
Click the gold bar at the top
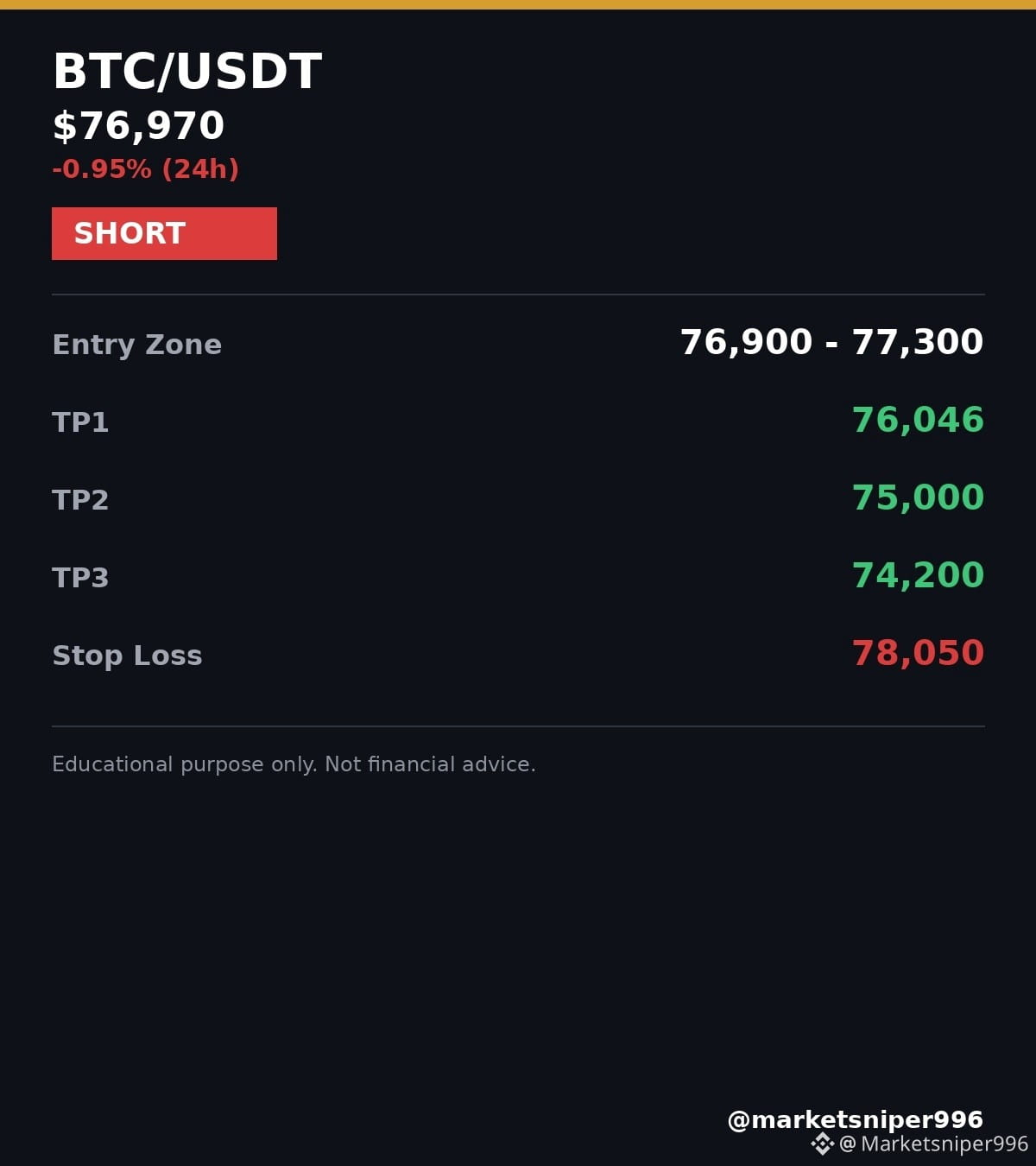tap(518, 4)
